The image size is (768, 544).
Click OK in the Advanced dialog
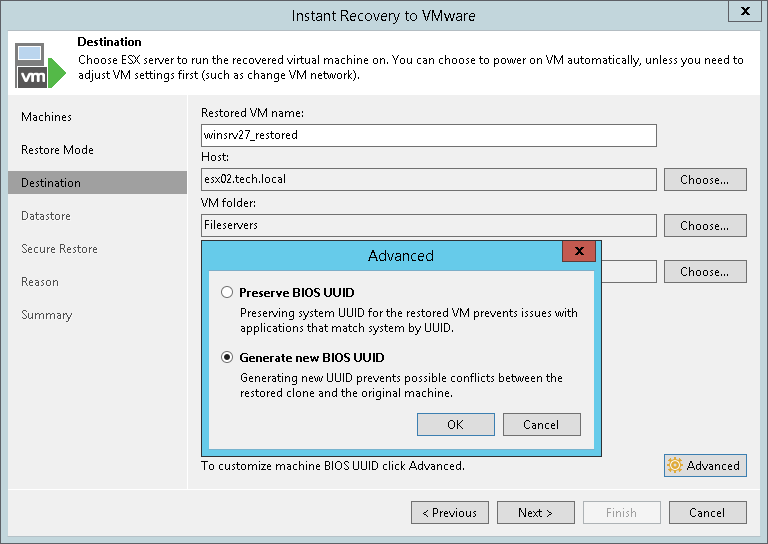(455, 424)
